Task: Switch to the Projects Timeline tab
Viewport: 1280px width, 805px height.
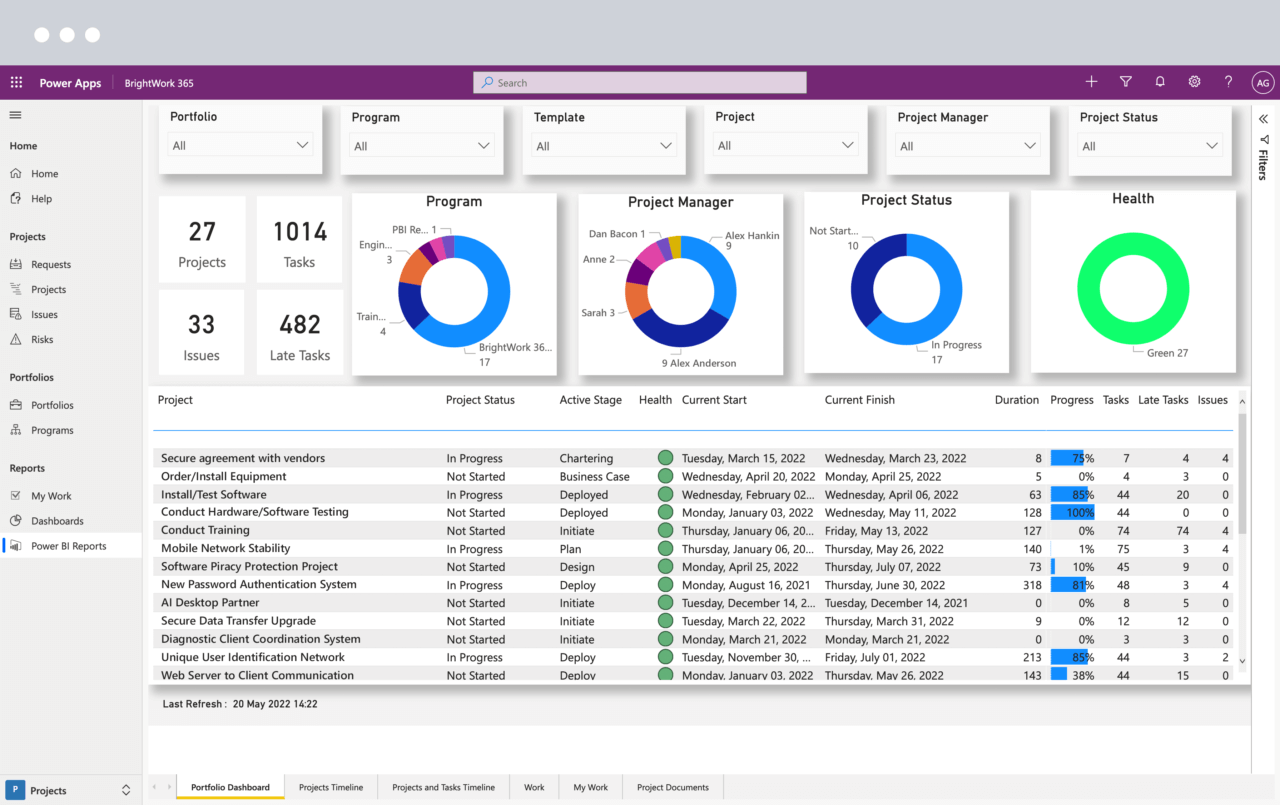Action: [x=331, y=787]
